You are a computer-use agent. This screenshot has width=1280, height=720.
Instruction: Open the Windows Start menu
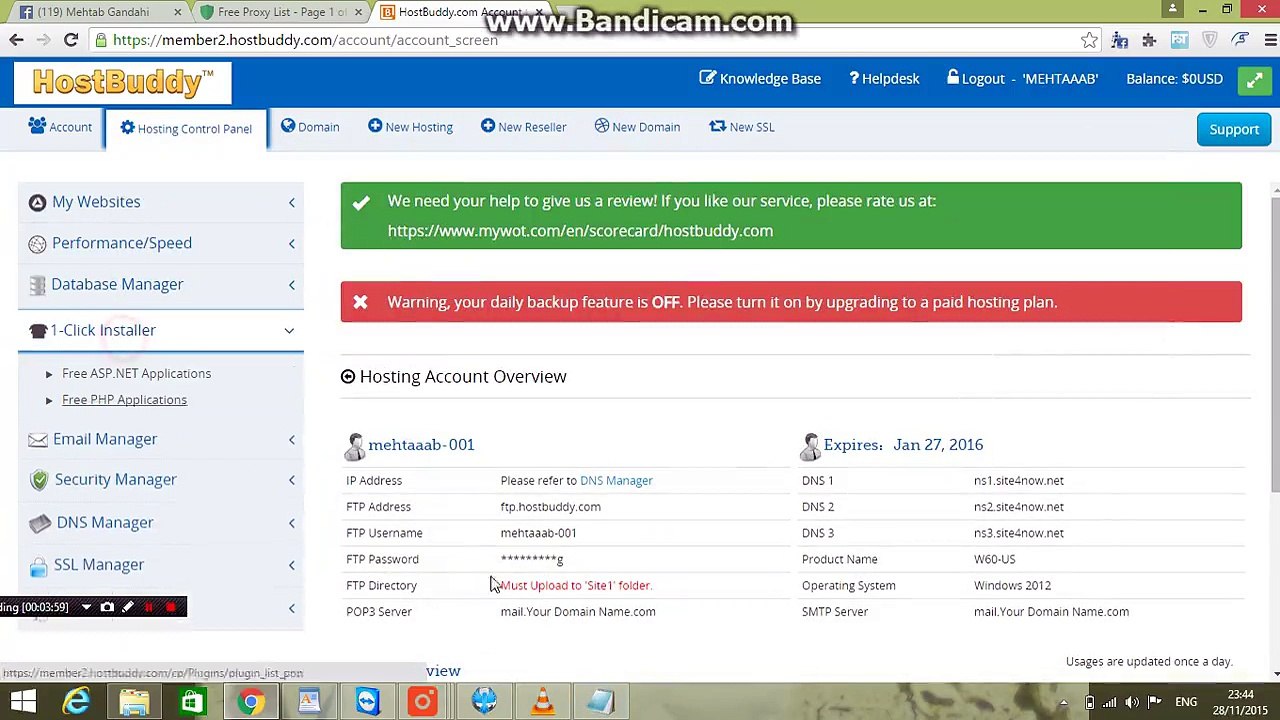pos(22,701)
